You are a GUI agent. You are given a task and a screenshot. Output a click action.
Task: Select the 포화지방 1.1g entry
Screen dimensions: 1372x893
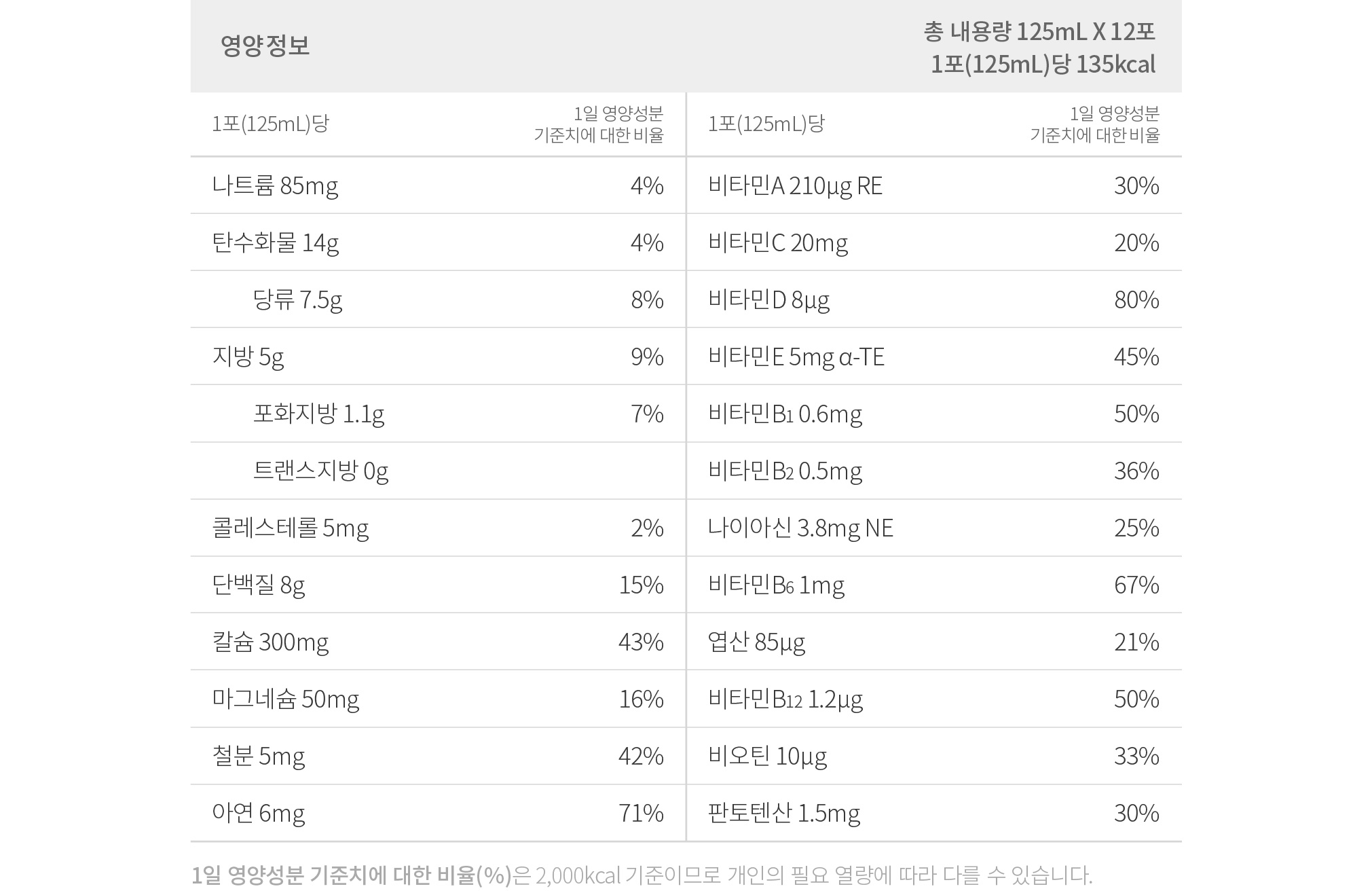(318, 414)
